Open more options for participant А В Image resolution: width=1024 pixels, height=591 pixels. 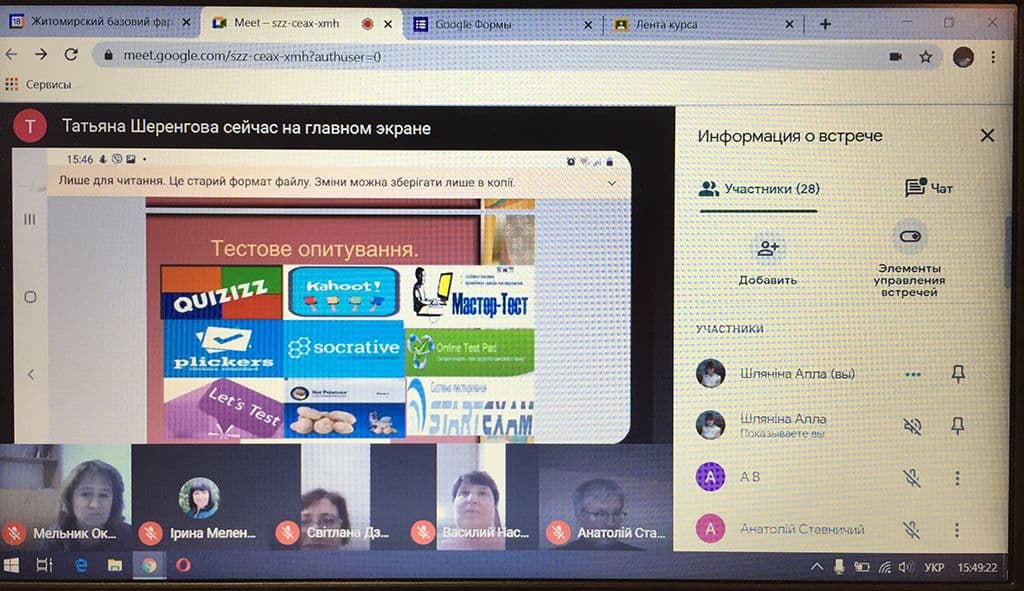pos(957,477)
